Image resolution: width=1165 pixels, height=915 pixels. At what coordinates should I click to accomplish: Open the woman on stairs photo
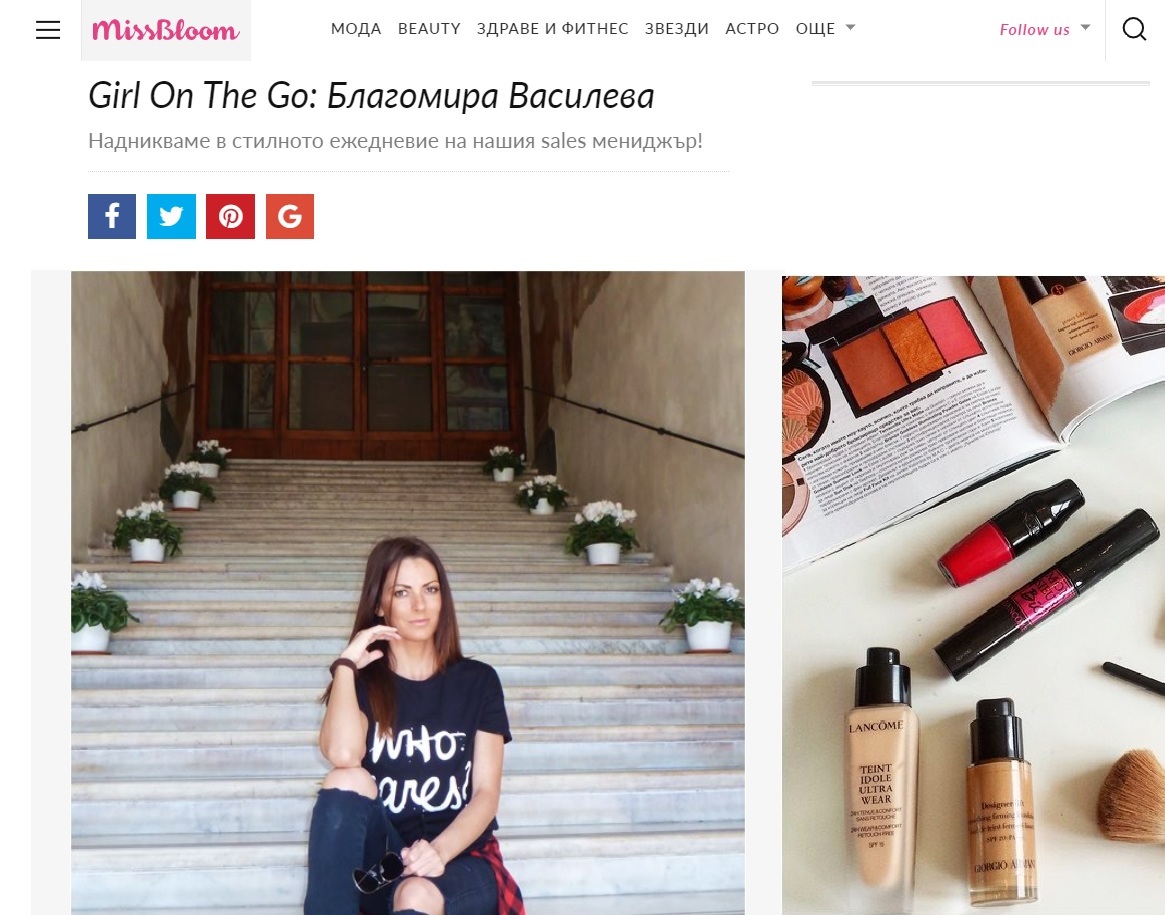point(408,593)
